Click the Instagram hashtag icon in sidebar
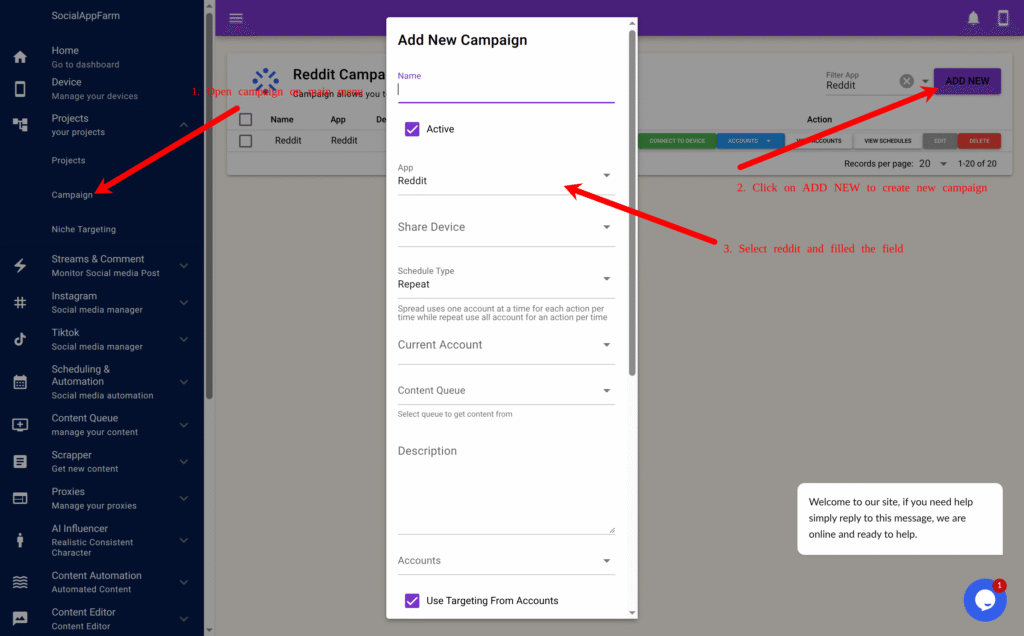Image resolution: width=1024 pixels, height=636 pixels. tap(20, 302)
